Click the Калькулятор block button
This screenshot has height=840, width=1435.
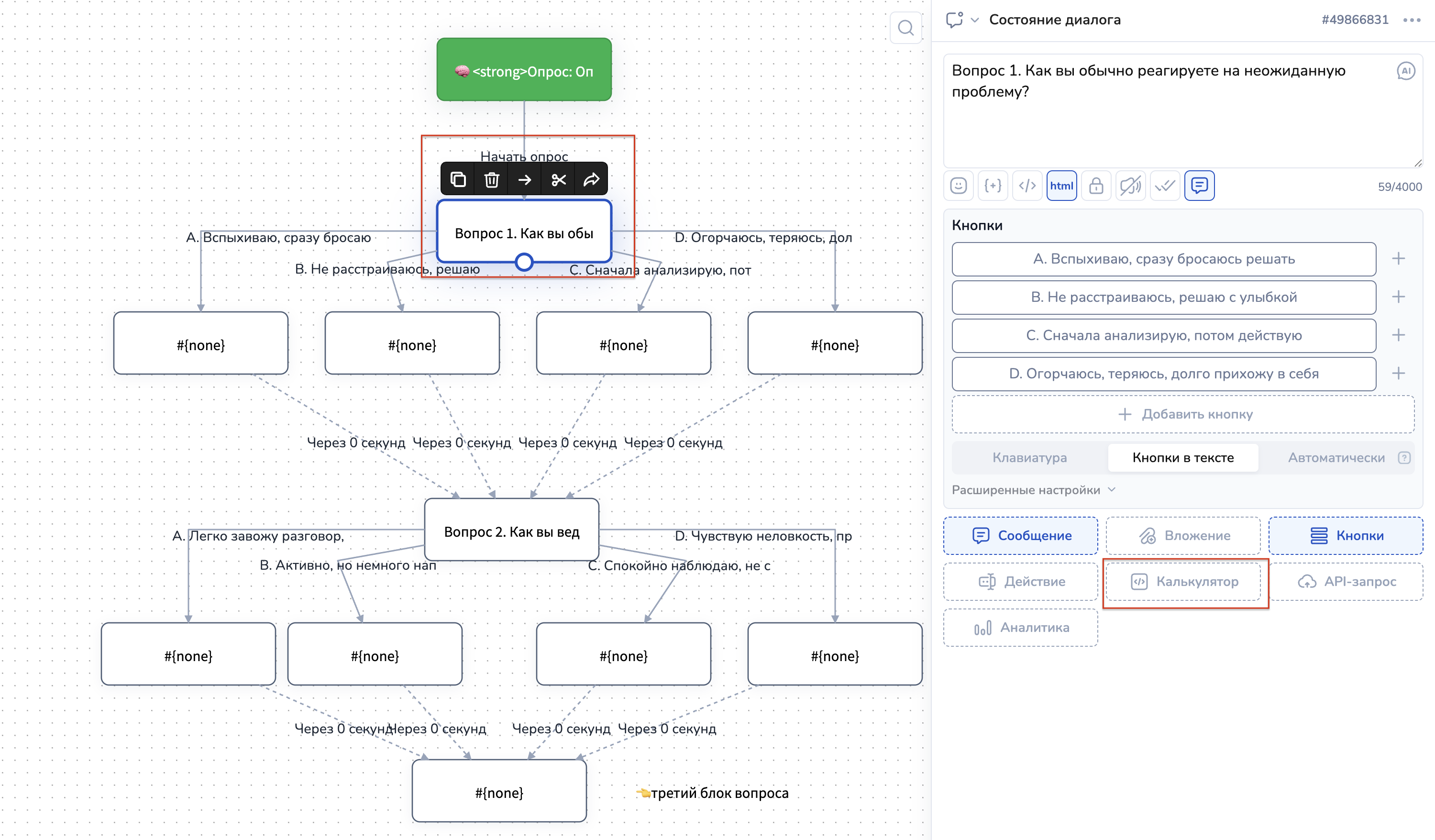[x=1183, y=582]
